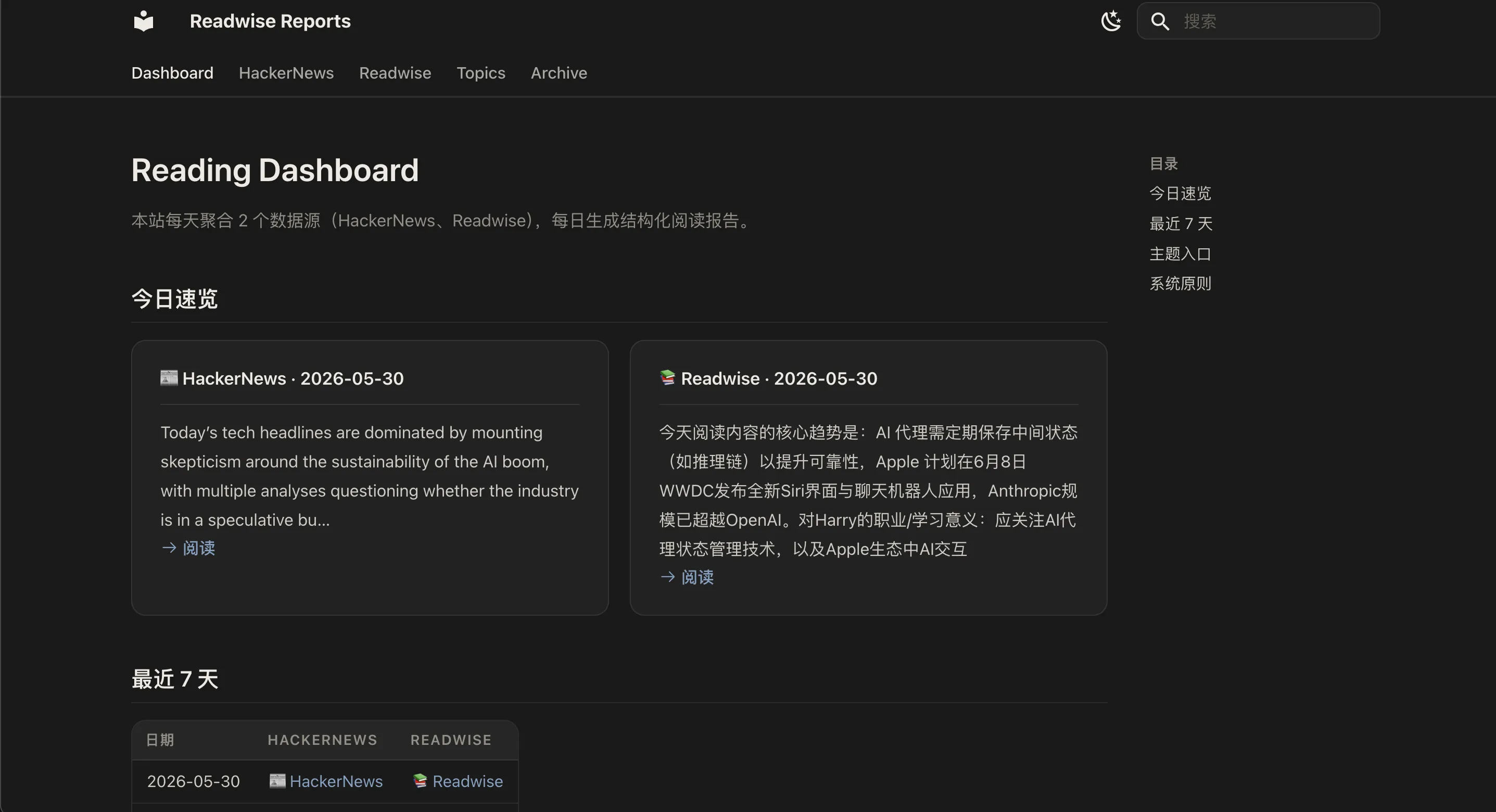
Task: Click the newspaper icon in 2026-05-30 table row
Action: tap(277, 781)
